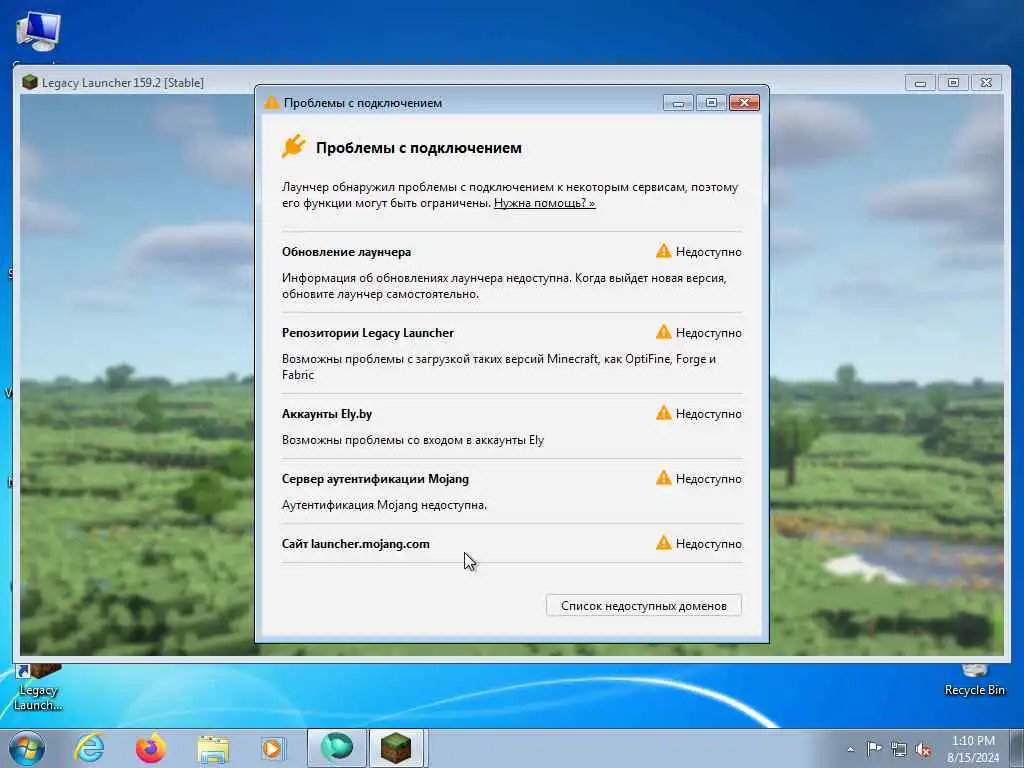Viewport: 1024px width, 768px height.
Task: Select the 'Репозитории Legacy Launcher' heading
Action: [x=368, y=333]
